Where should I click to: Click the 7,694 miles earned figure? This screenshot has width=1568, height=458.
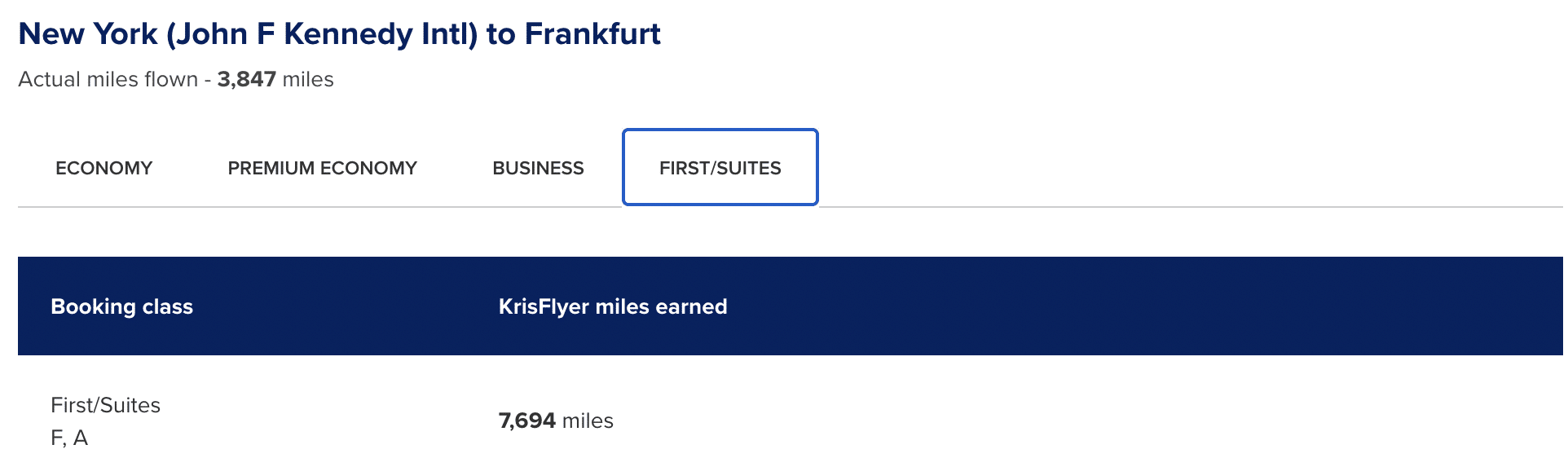(526, 421)
